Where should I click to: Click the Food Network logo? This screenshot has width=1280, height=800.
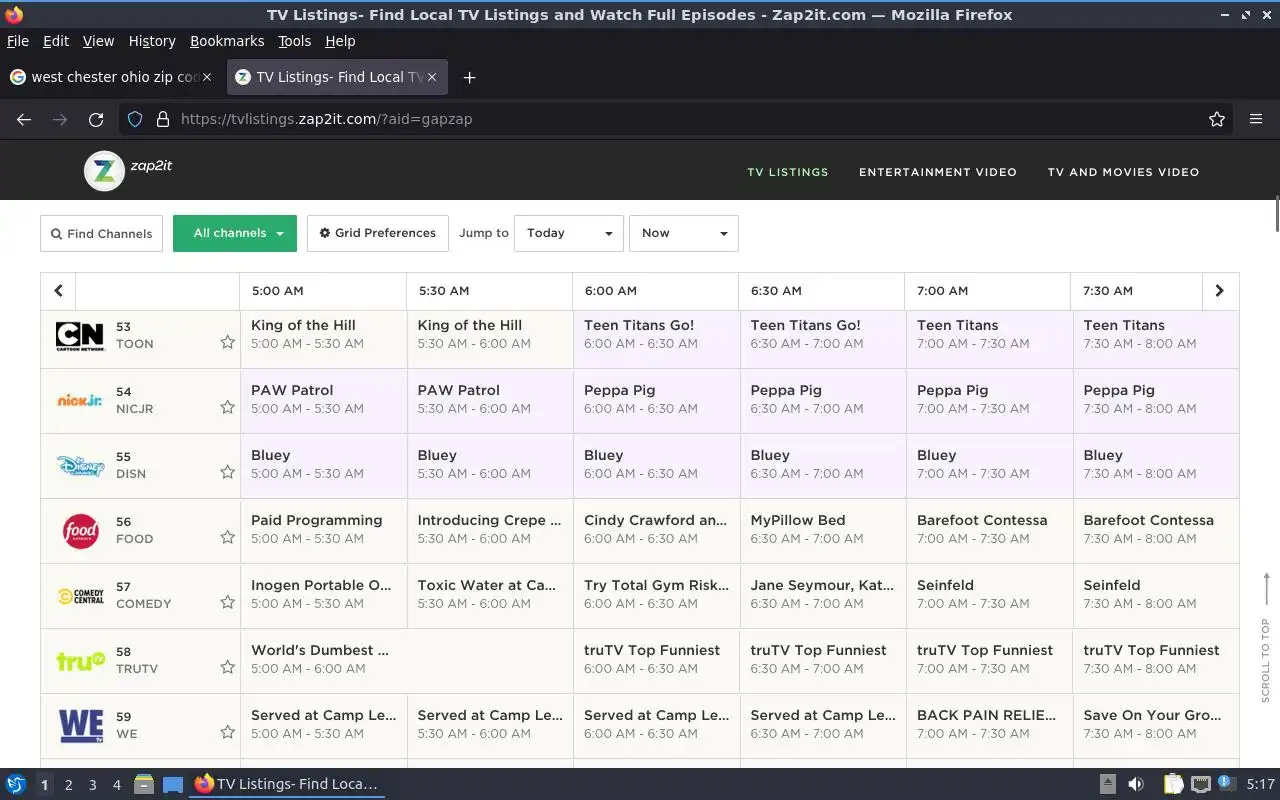click(x=80, y=530)
